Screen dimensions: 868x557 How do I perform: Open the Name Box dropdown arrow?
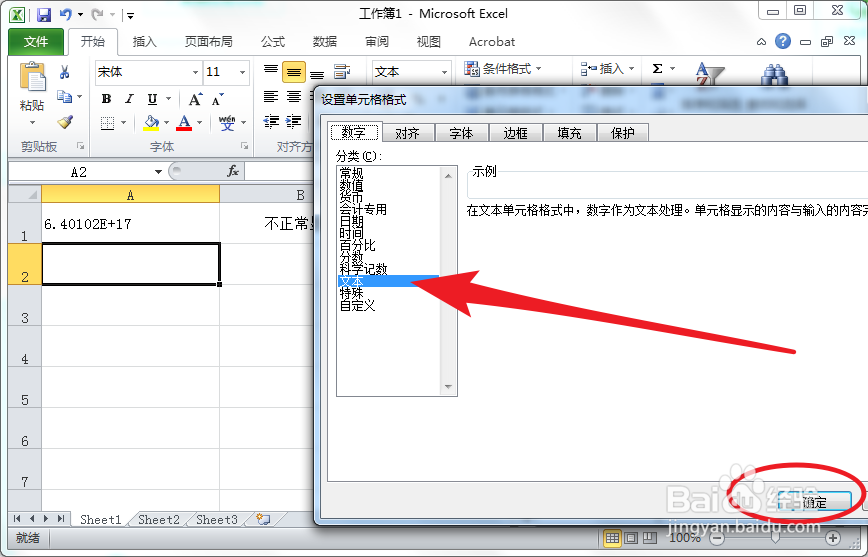pos(158,172)
